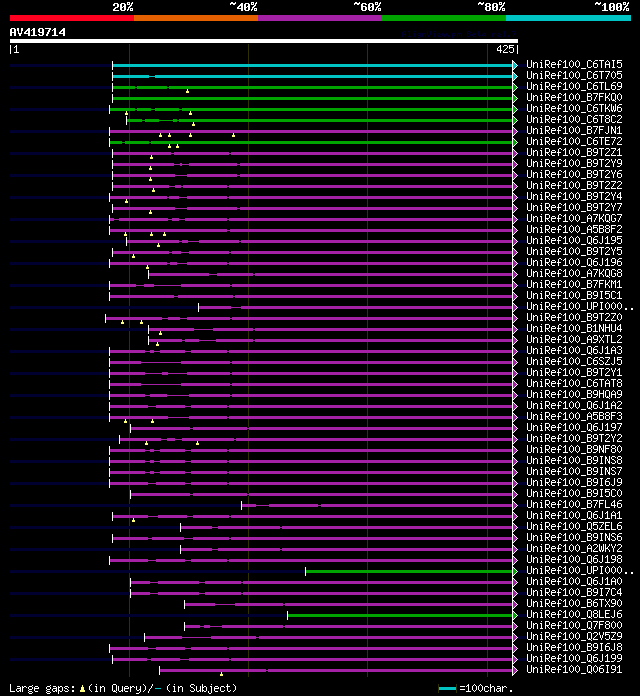640x696 pixels.
Task: Select label UniRef100_Q6J196
Action: (x=574, y=262)
